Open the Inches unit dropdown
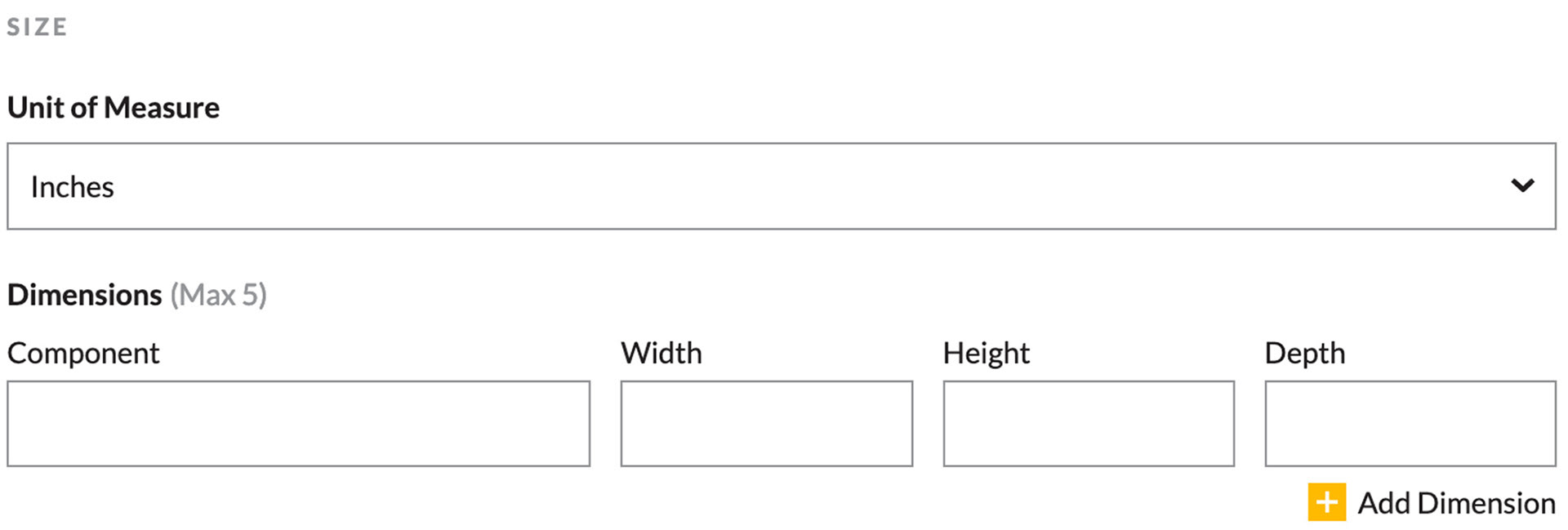Viewport: 1568px width, 530px height. tap(782, 186)
